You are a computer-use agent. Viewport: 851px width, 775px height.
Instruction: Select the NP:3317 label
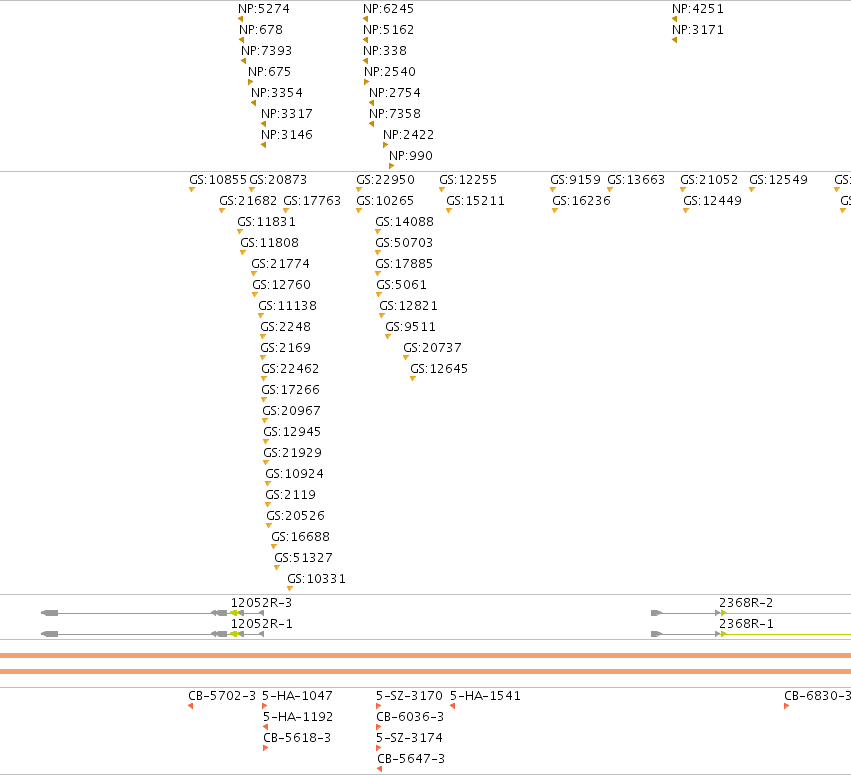coord(287,114)
